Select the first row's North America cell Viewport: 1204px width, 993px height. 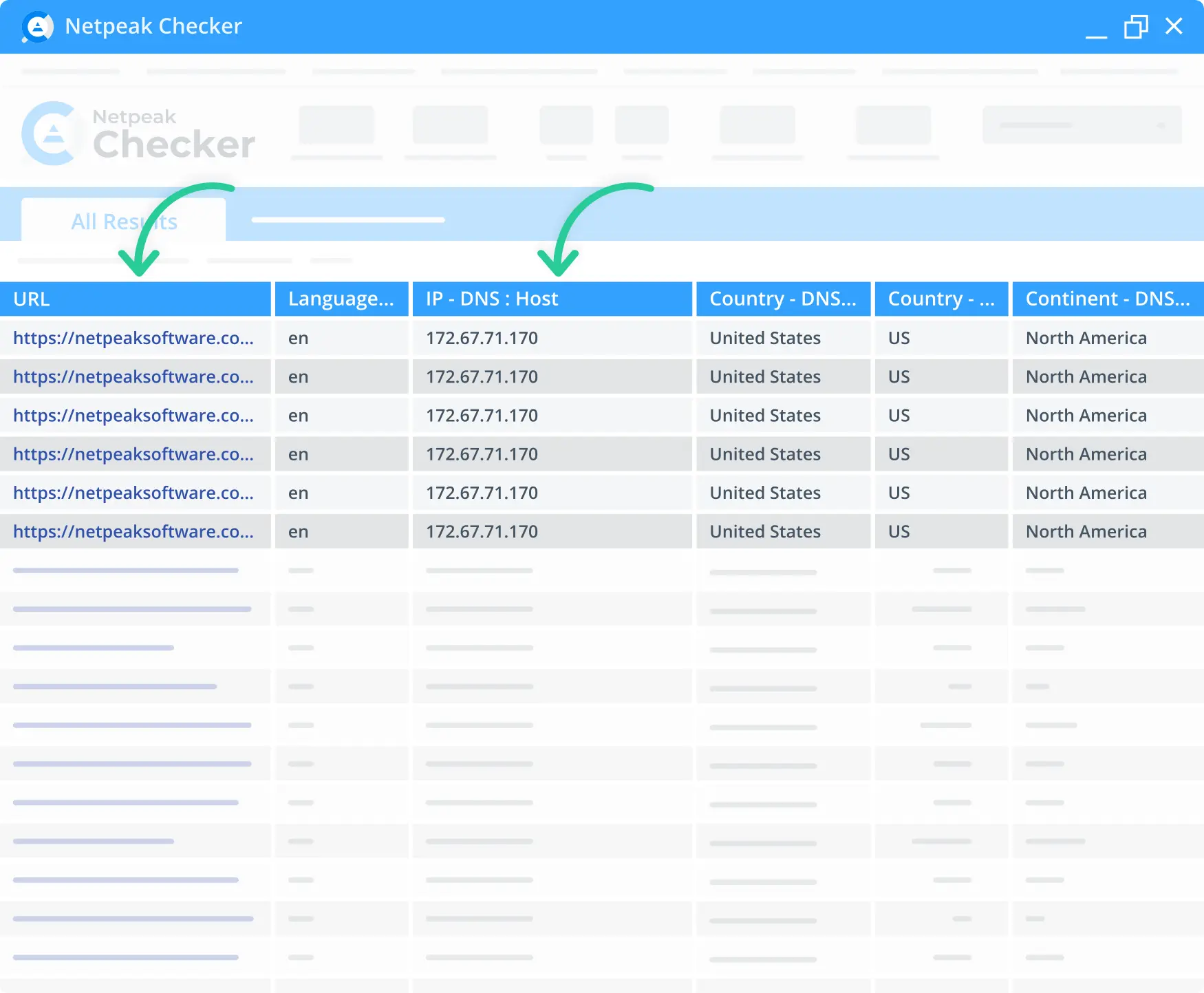pyautogui.click(x=1108, y=338)
